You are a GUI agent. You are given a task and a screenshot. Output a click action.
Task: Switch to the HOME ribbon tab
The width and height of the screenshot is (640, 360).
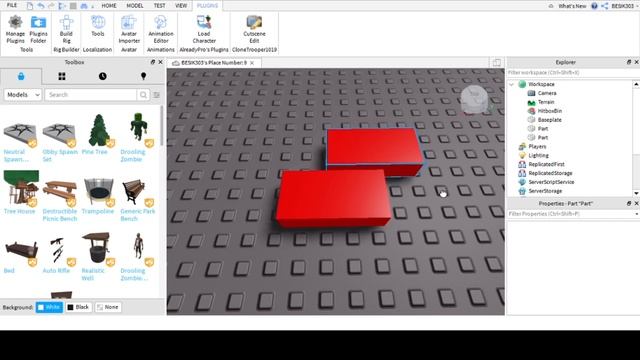pos(109,6)
